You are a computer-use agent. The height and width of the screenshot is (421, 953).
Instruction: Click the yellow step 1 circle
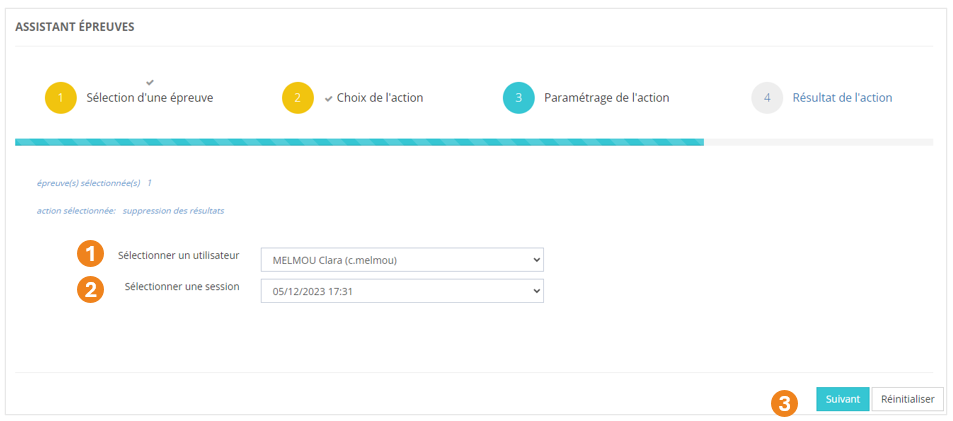tap(61, 98)
